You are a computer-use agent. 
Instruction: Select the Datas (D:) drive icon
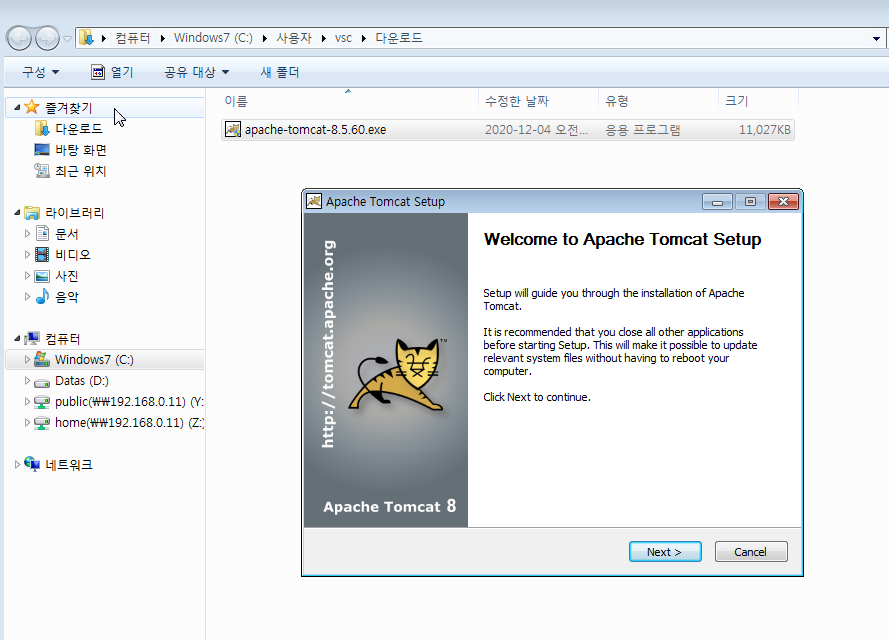coord(42,382)
